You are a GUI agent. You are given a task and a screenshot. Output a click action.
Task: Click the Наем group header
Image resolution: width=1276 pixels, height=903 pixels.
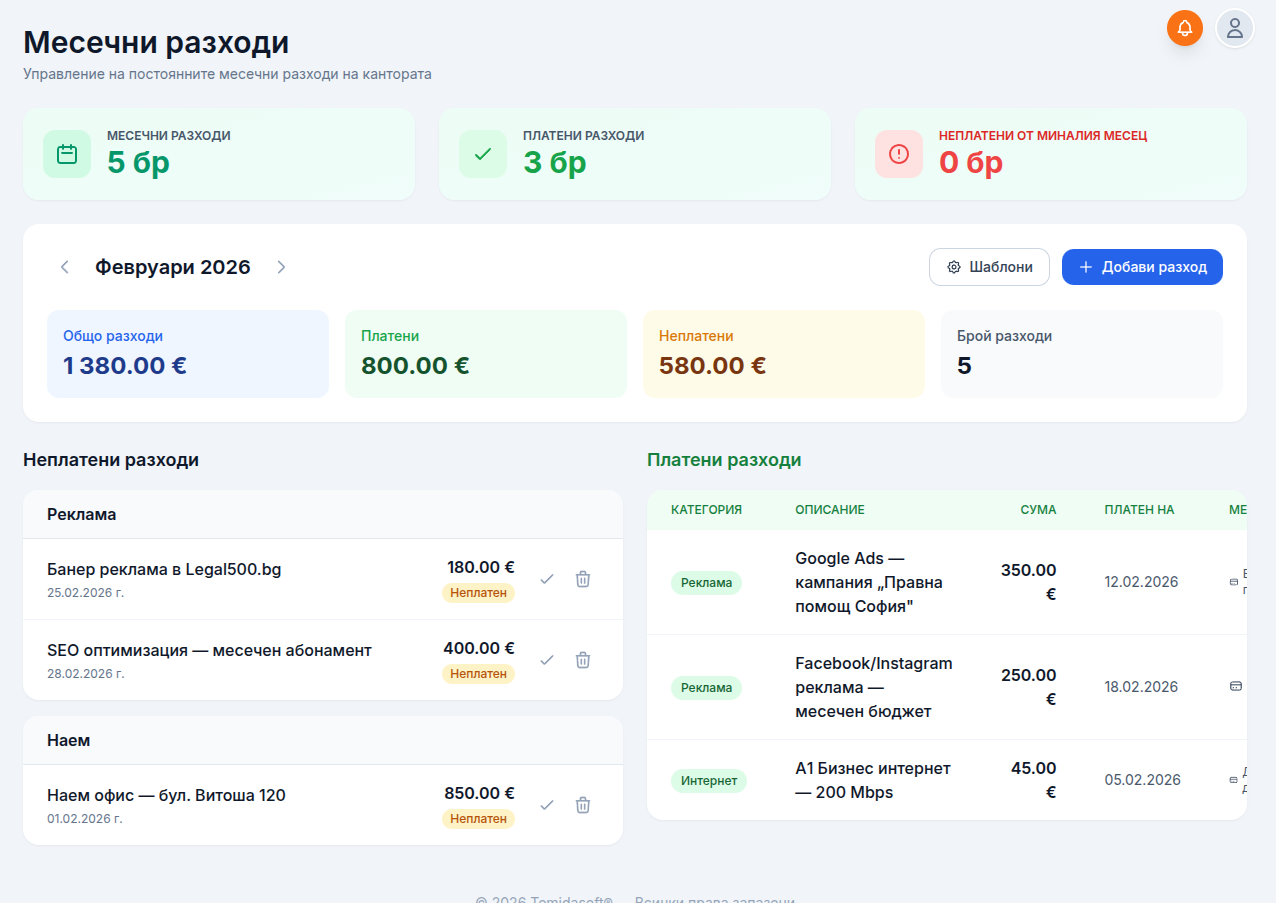click(322, 740)
